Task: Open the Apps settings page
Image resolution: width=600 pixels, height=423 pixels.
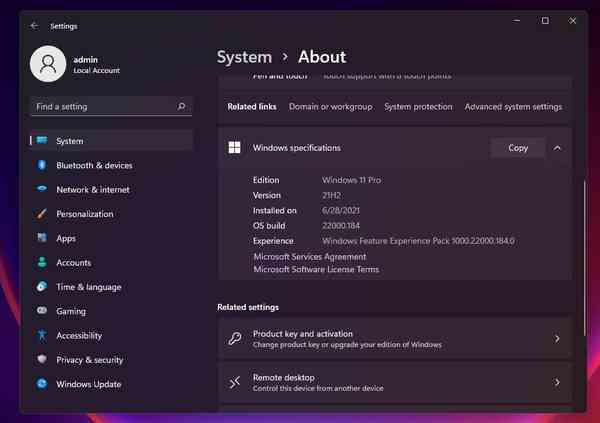Action: pyautogui.click(x=66, y=238)
